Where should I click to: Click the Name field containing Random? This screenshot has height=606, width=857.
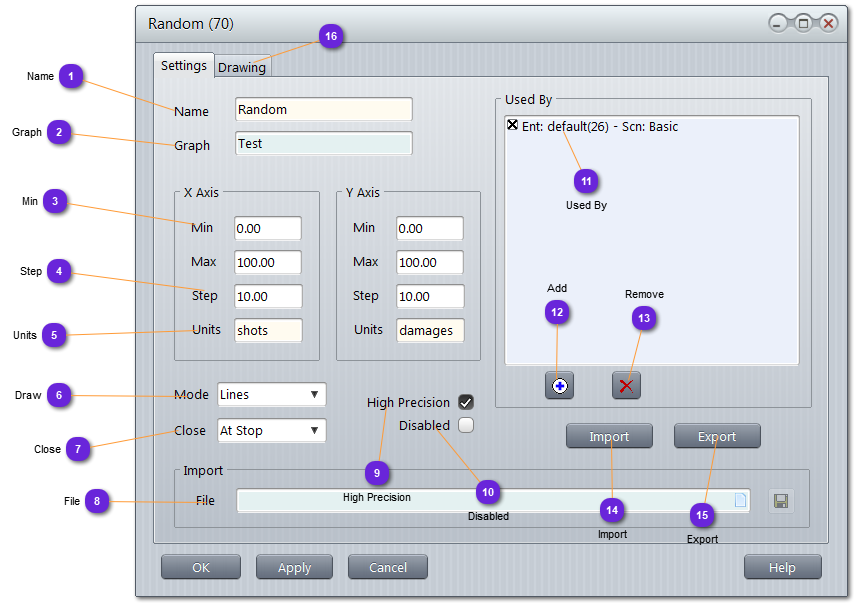point(323,110)
